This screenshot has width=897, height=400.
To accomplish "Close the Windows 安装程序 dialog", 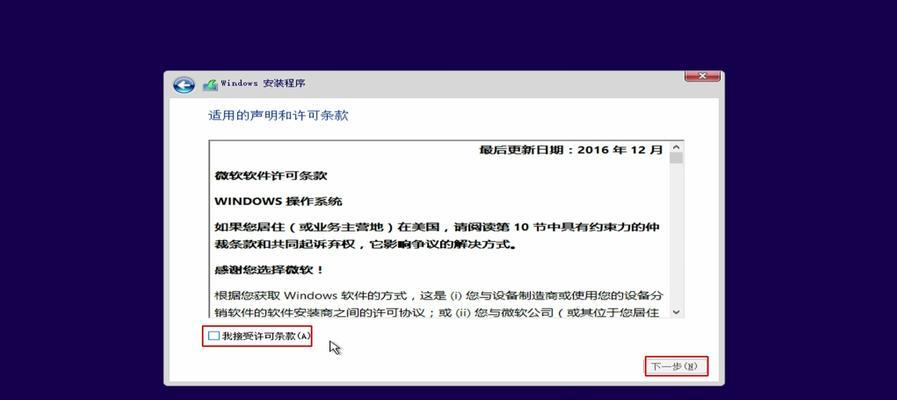I will coord(702,76).
